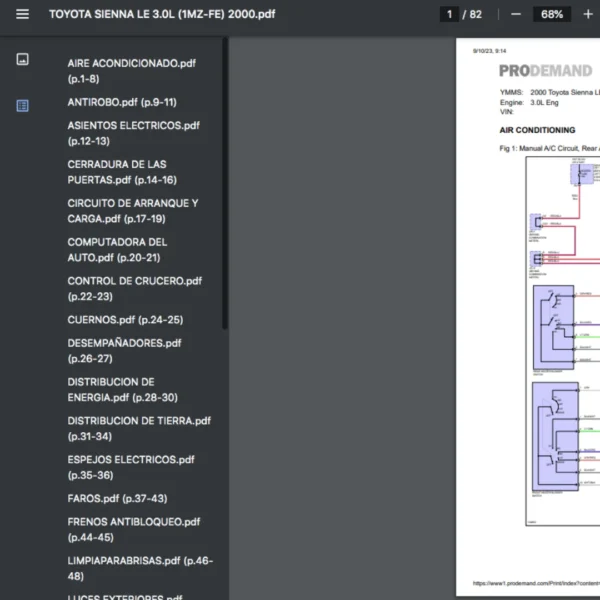Screen dimensions: 600x600
Task: Open ASIENTOS ELECTRICOS.pdf outline entry
Action: [x=133, y=133]
